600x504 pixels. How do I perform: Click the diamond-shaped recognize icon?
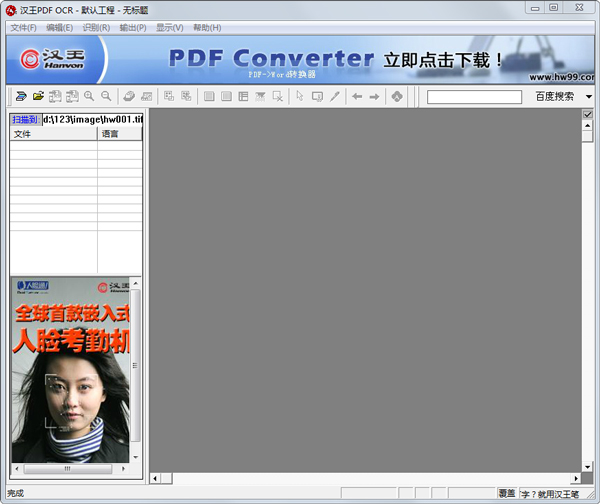tap(397, 96)
